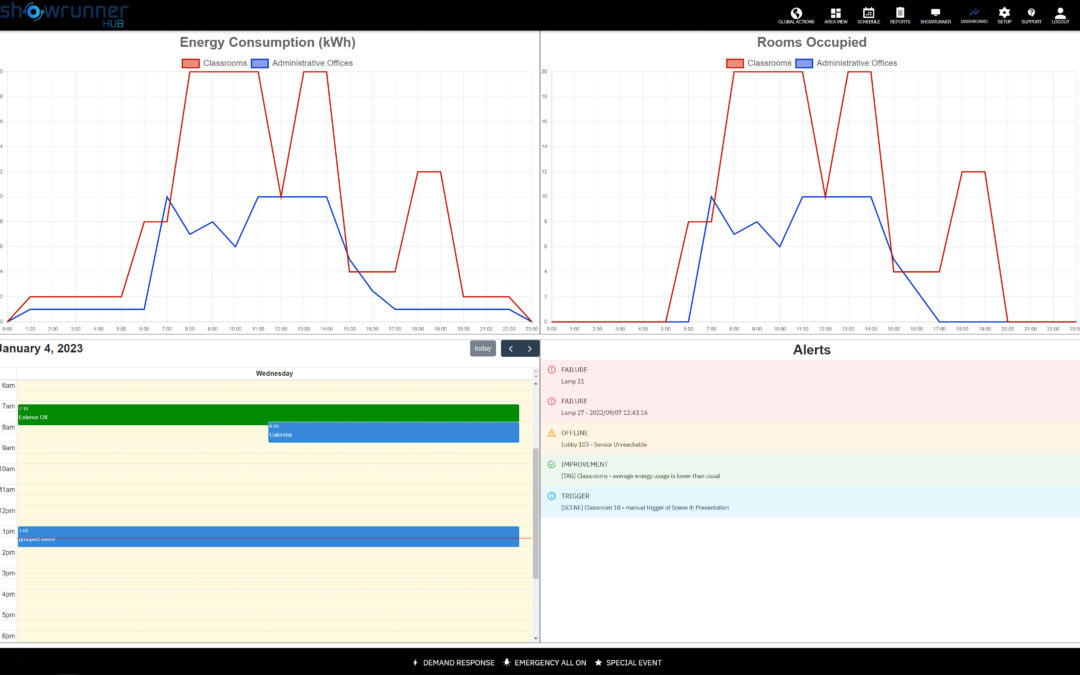Click the Wednesday column header
The height and width of the screenshot is (675, 1080).
click(x=274, y=373)
